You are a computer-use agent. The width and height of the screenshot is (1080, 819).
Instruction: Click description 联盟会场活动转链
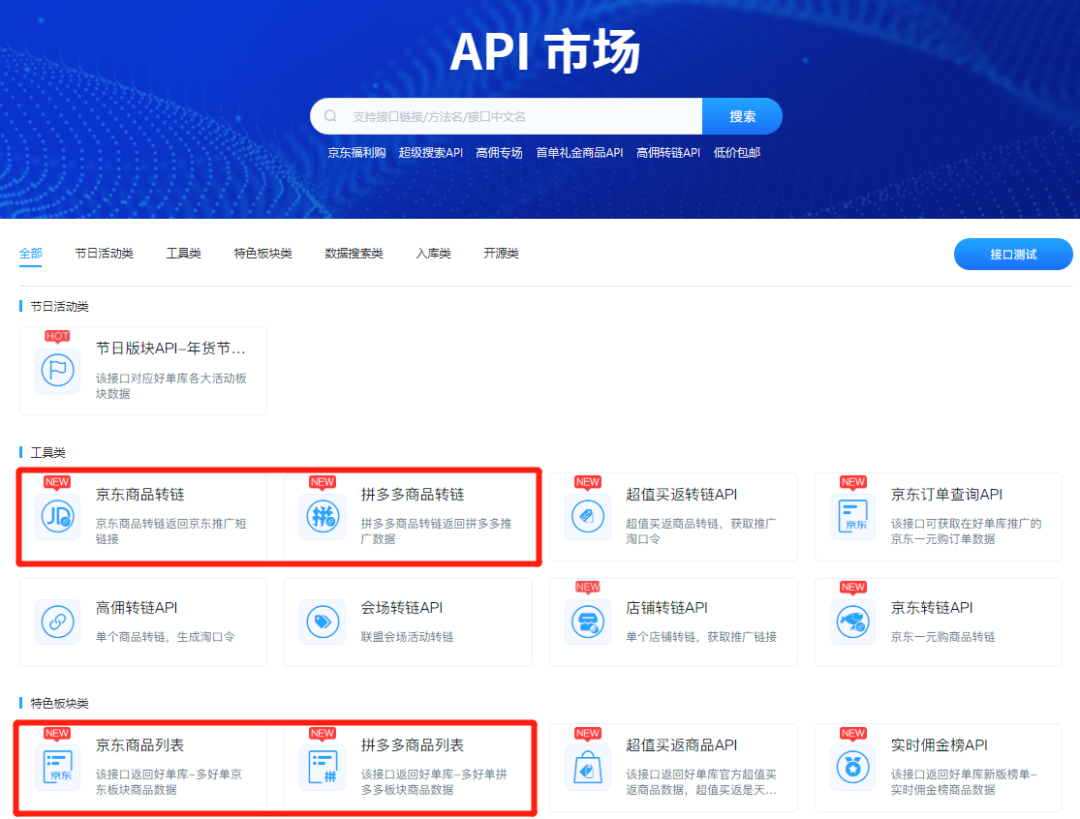tap(407, 637)
